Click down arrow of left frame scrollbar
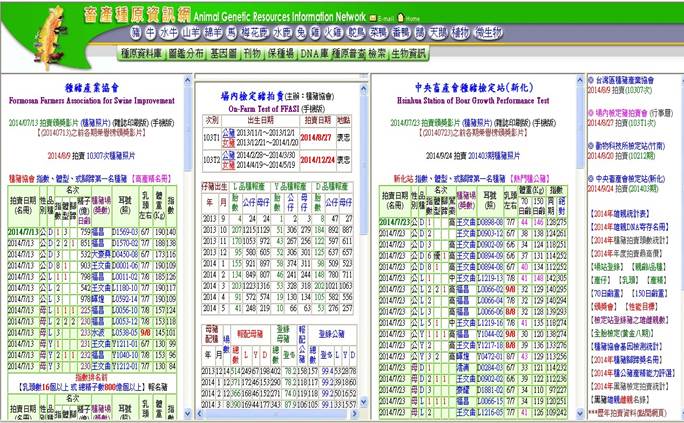 pos(188,412)
